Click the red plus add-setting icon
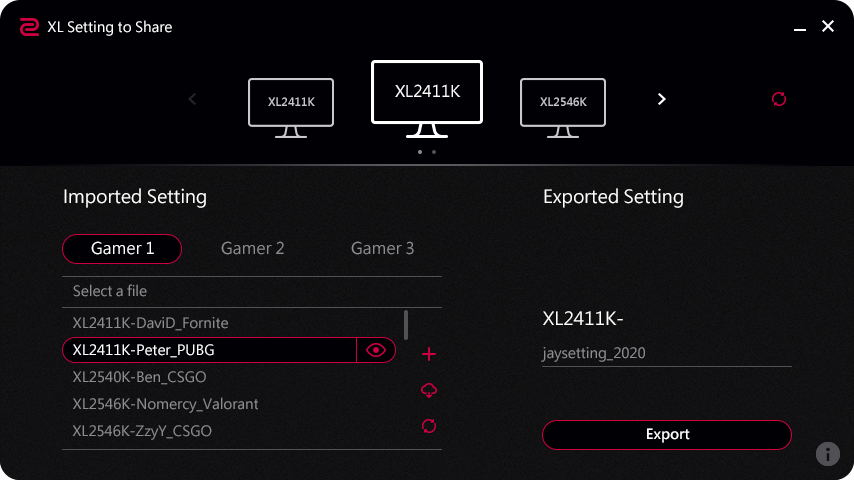 [429, 354]
